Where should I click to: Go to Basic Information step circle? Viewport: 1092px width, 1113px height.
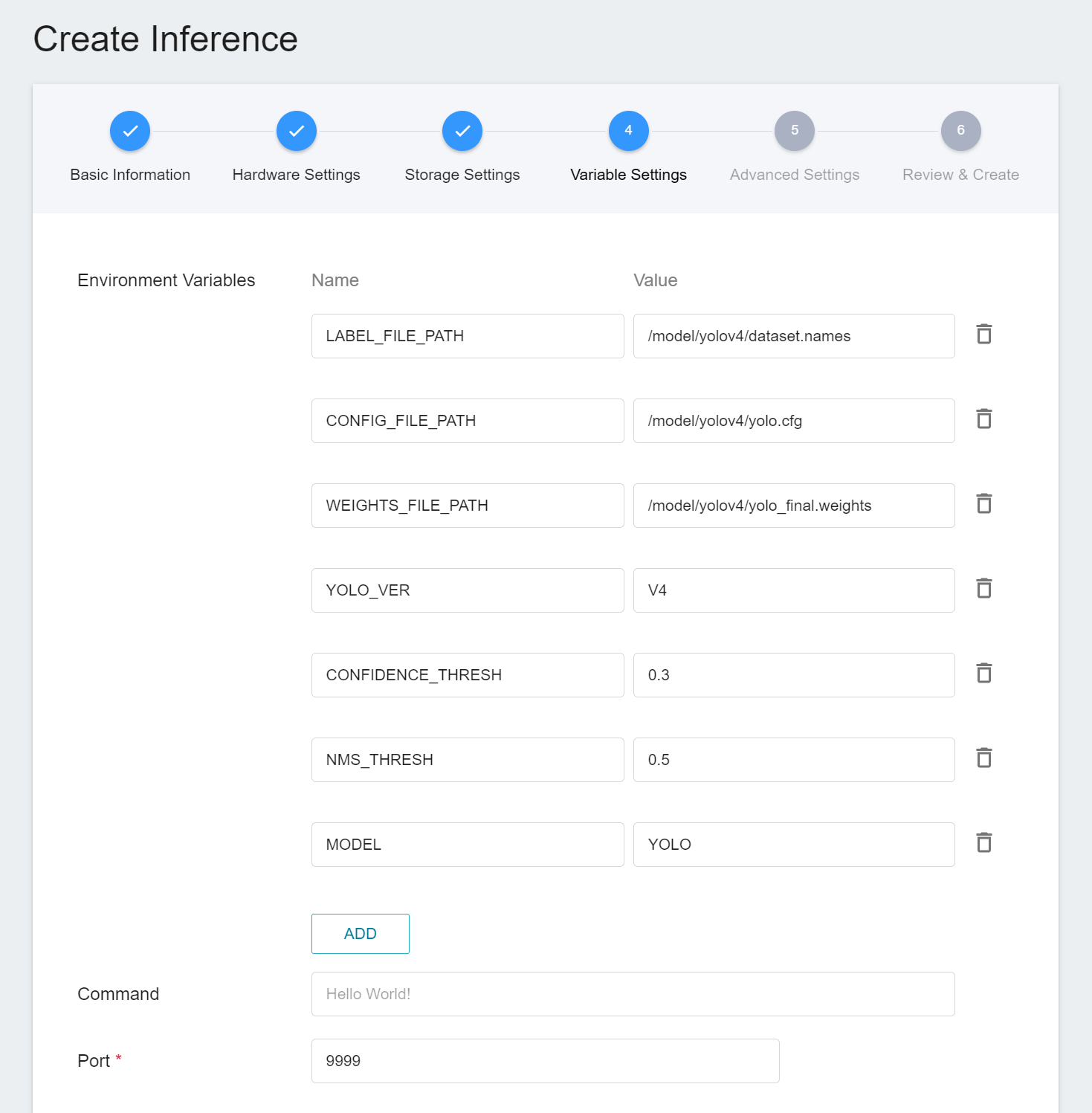[130, 131]
